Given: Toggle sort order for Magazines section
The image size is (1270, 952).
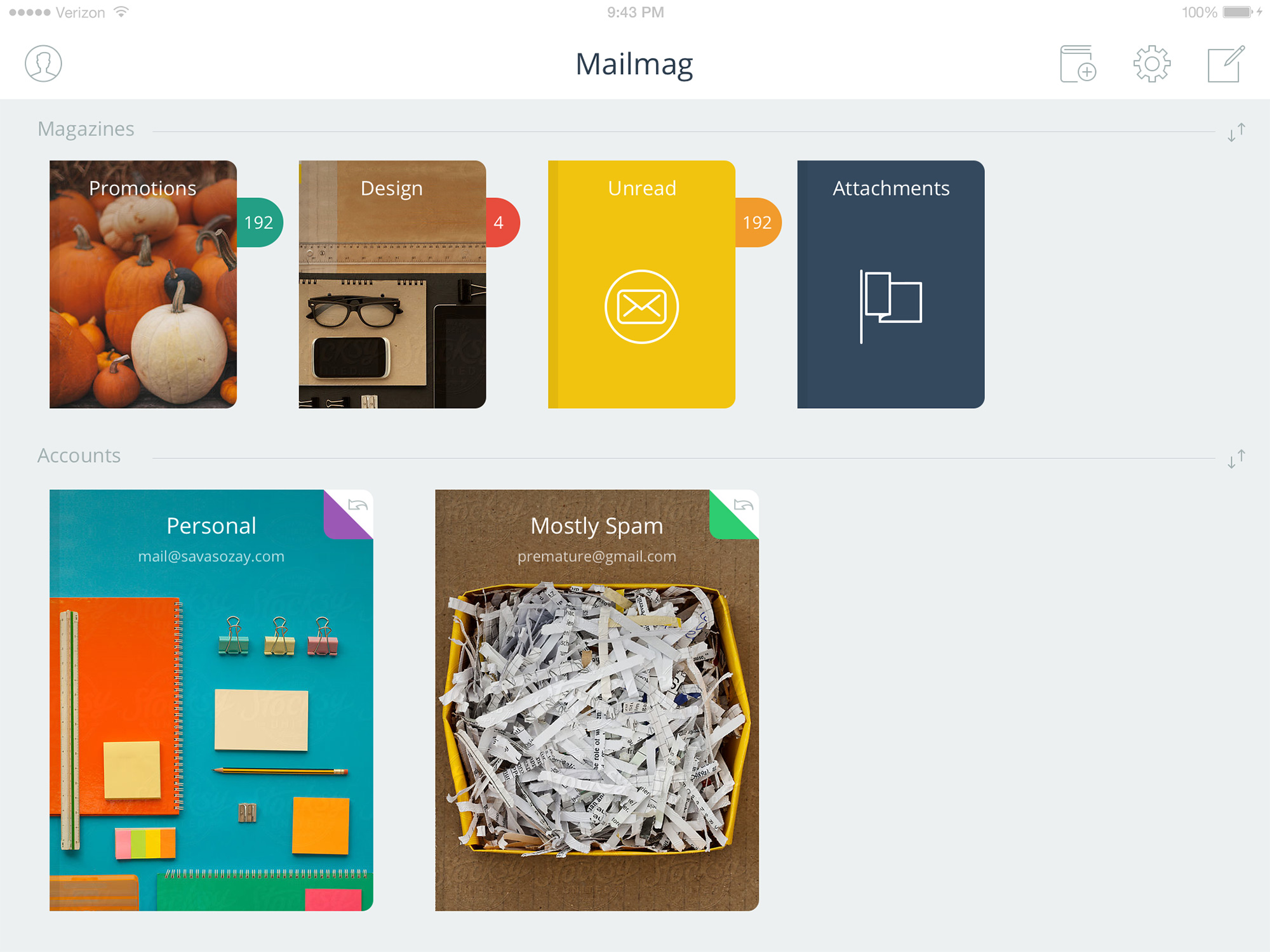Looking at the screenshot, I should tap(1236, 132).
